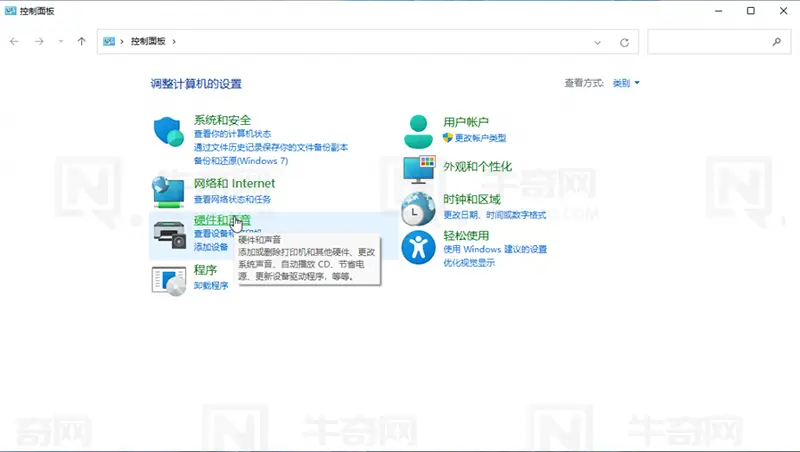Open the 用户帐户 category link
Viewport: 800px width, 452px height.
[x=466, y=122]
